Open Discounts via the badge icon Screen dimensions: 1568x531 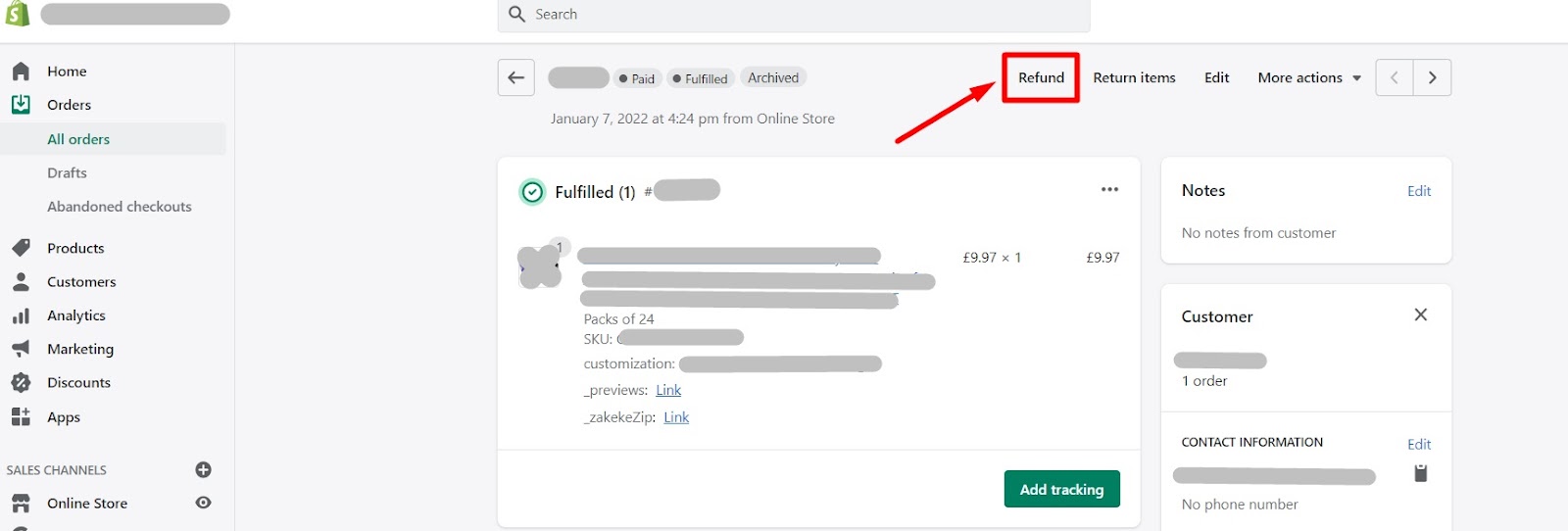pyautogui.click(x=21, y=383)
